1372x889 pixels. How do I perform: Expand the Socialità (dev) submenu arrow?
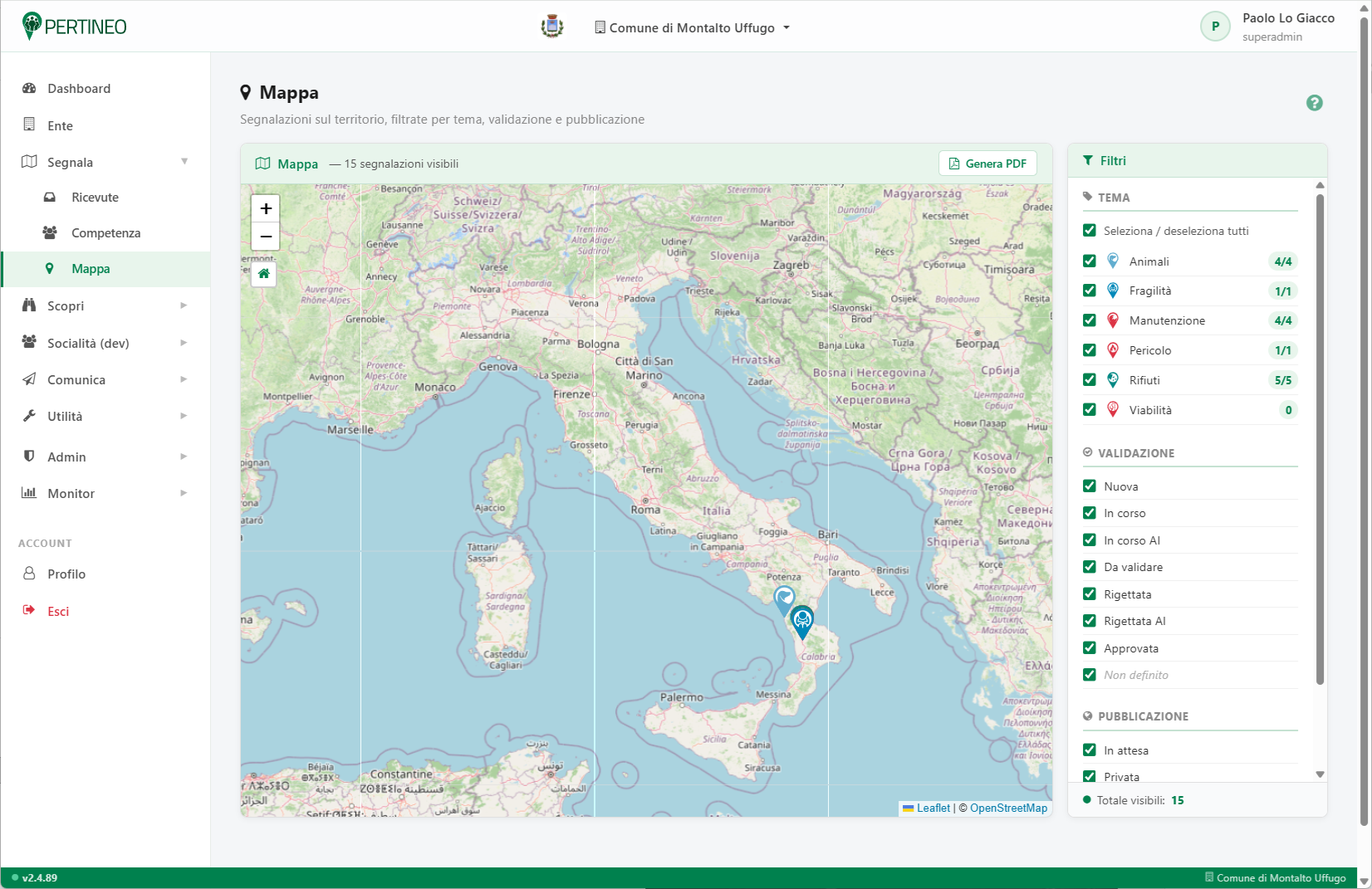[184, 343]
